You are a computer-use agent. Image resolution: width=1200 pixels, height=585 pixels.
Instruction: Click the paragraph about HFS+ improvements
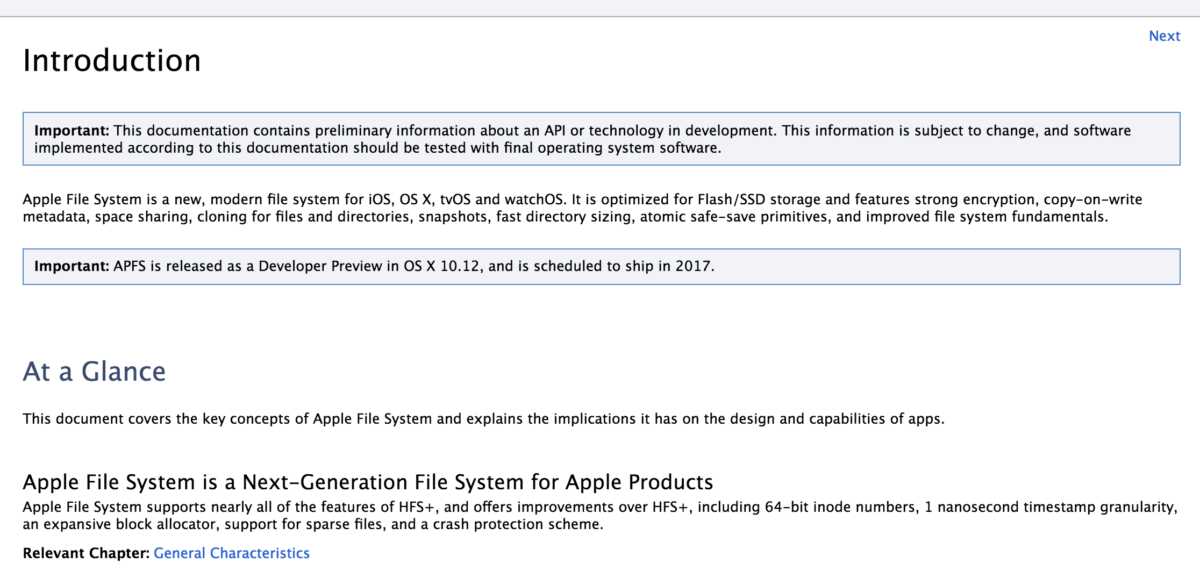598,516
